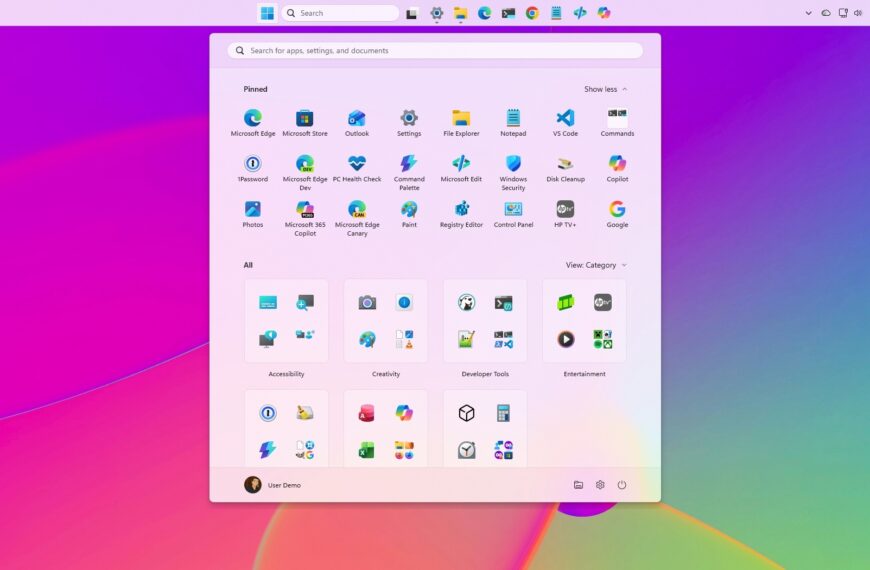The height and width of the screenshot is (570, 870).
Task: Open Chrome from the taskbar
Action: coord(532,13)
